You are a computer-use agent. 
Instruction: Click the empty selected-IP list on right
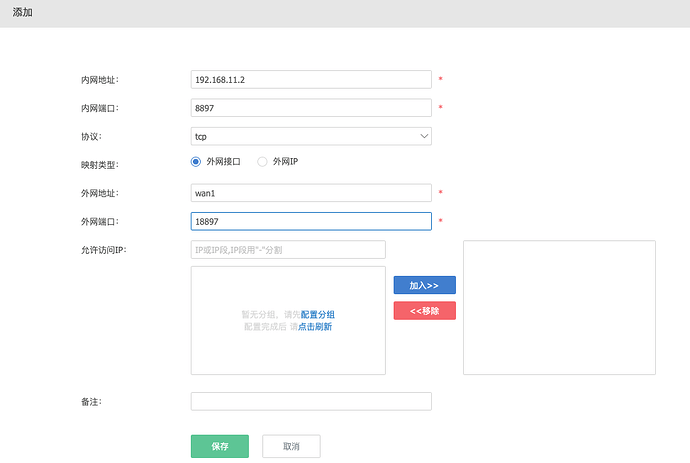tap(559, 307)
